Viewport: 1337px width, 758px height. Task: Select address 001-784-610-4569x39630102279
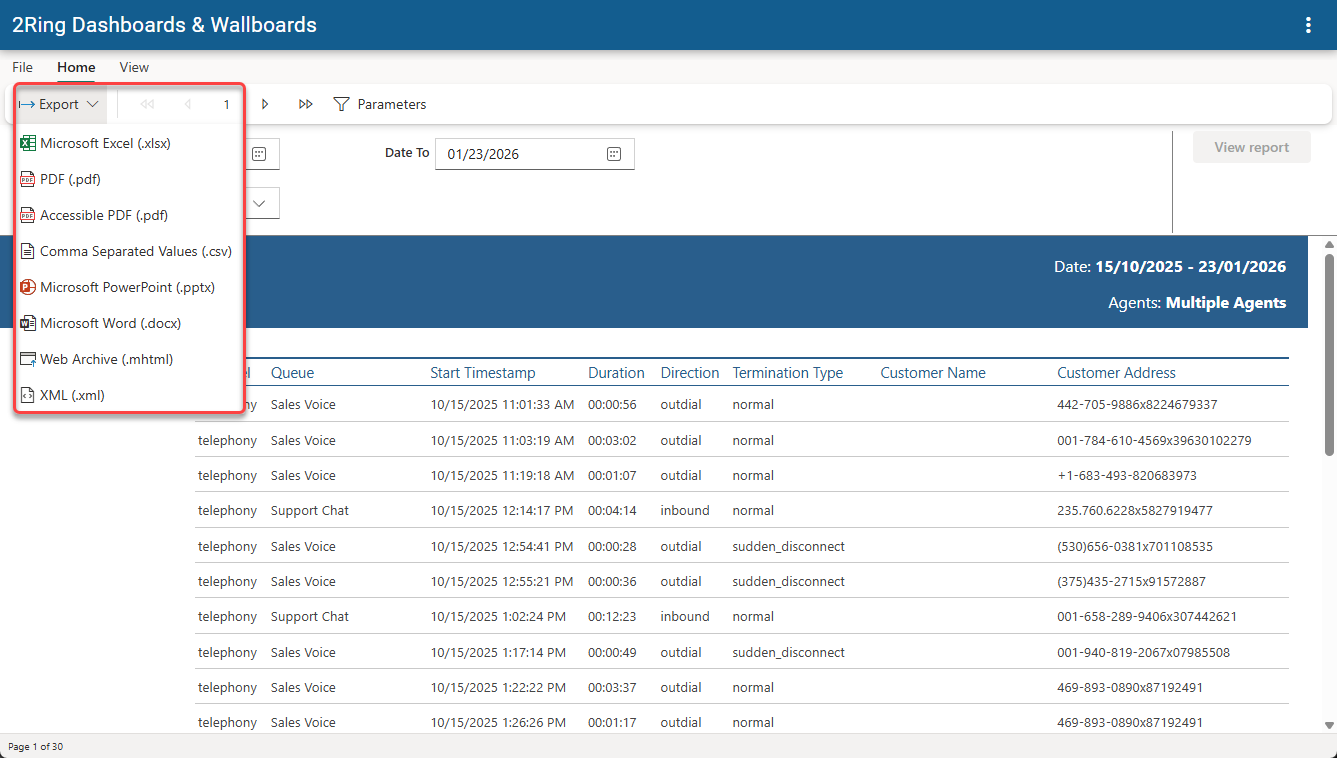click(1154, 440)
